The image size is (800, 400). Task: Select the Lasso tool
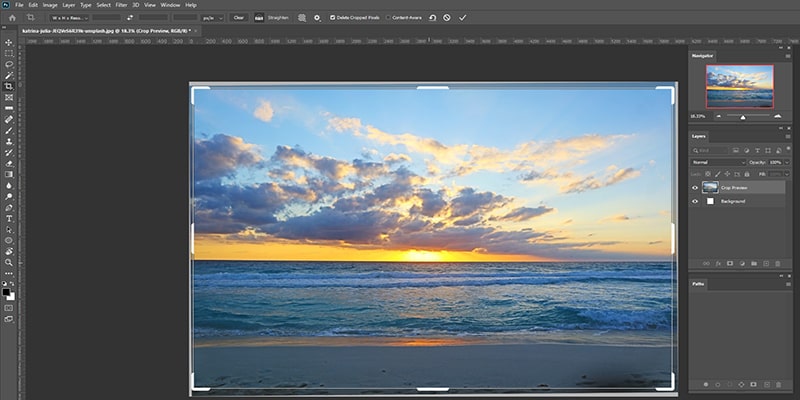tap(9, 64)
